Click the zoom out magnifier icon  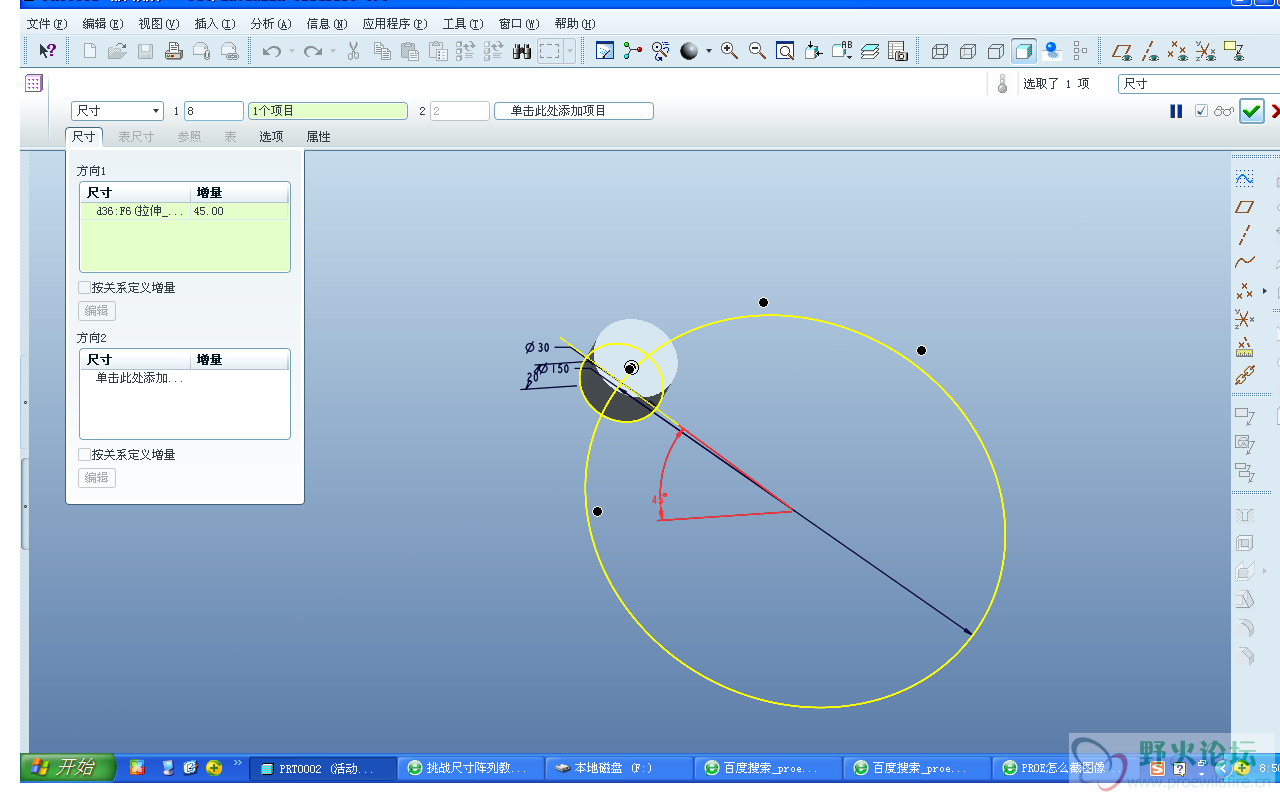[757, 51]
